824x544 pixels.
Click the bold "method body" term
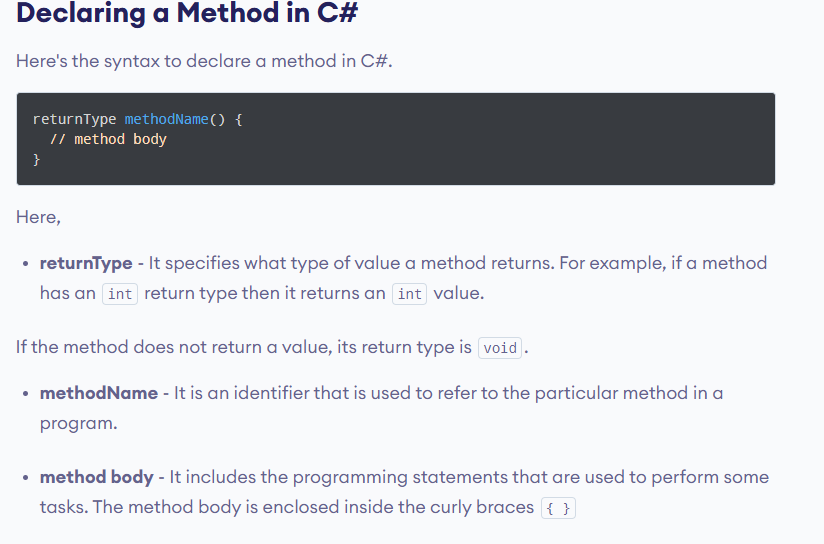pyautogui.click(x=97, y=477)
